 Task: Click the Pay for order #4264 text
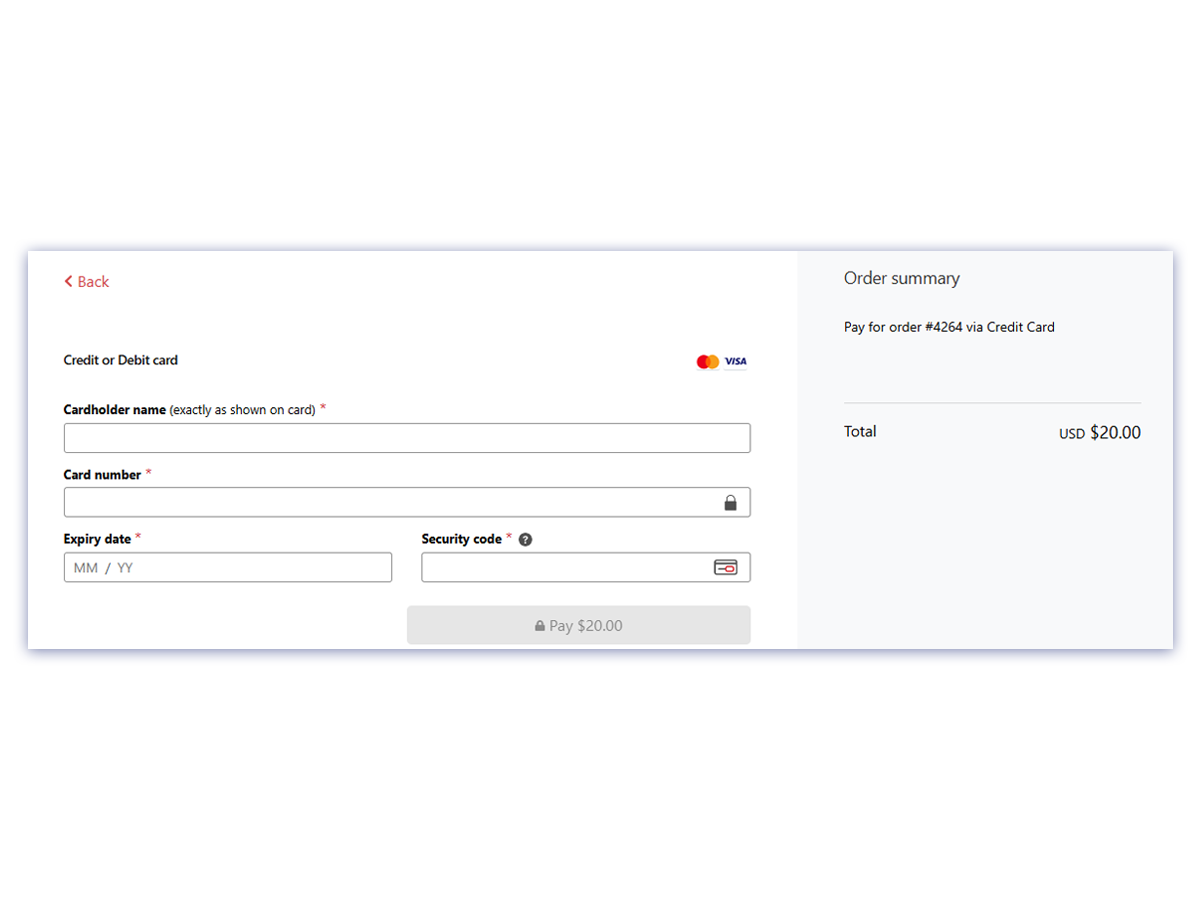[x=948, y=327]
